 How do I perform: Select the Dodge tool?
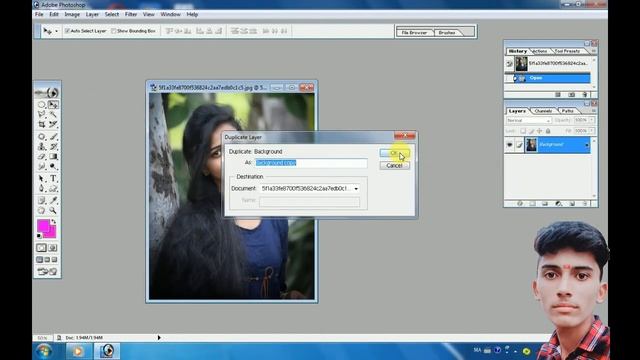(x=53, y=166)
